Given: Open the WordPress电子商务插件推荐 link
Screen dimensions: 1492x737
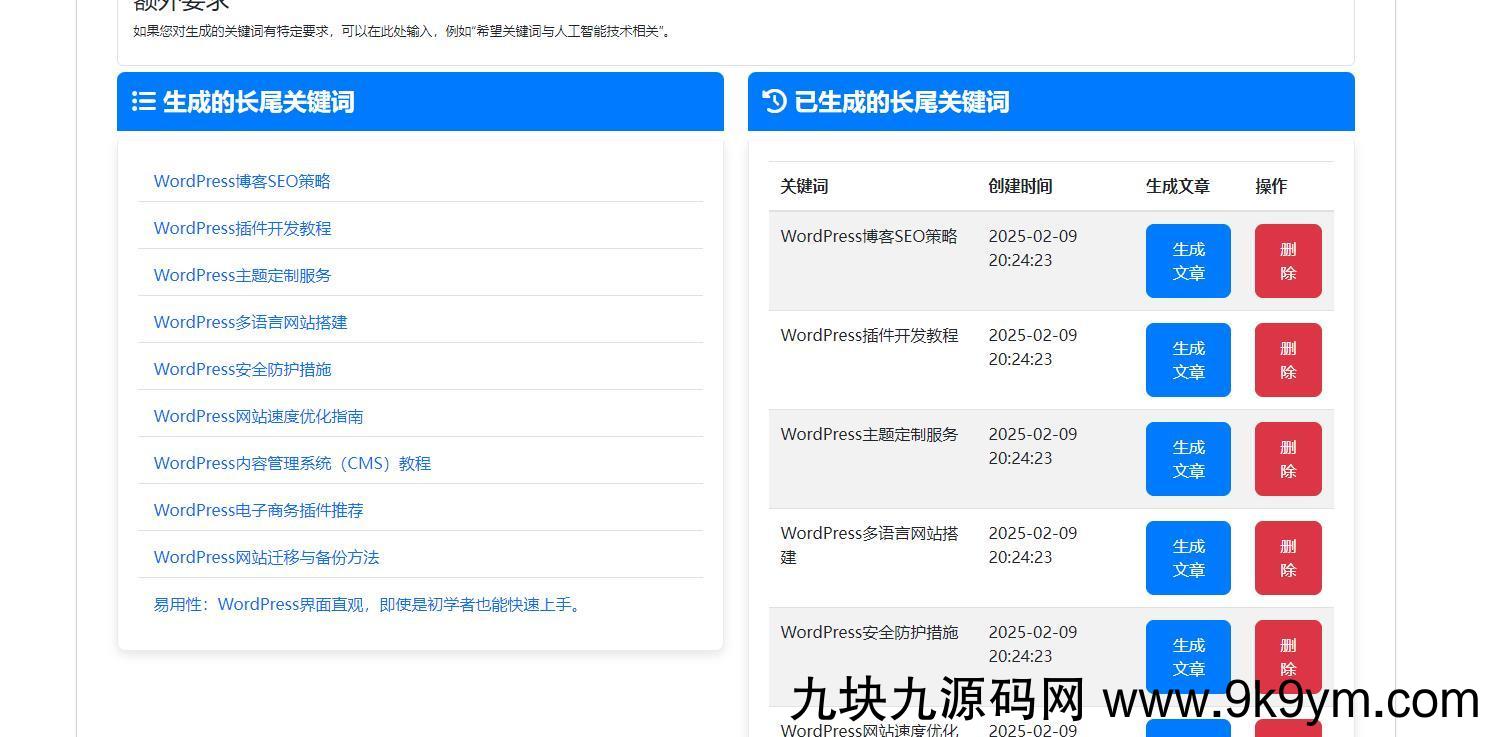Looking at the screenshot, I should (258, 510).
